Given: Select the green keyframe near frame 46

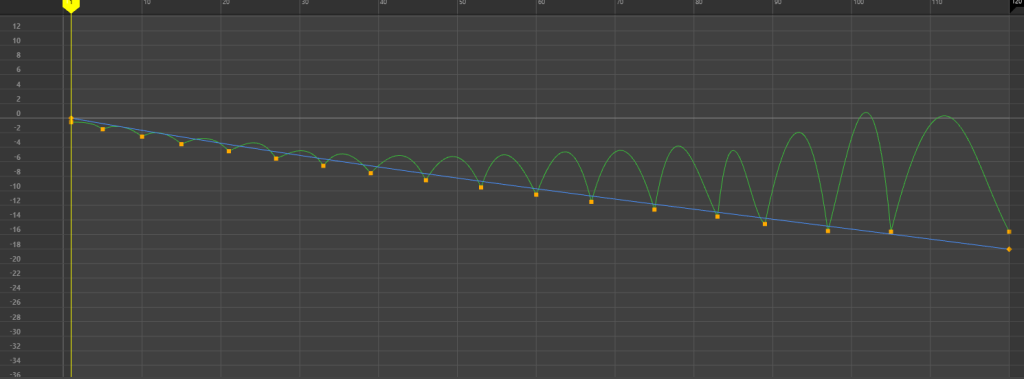Looking at the screenshot, I should pyautogui.click(x=426, y=180).
